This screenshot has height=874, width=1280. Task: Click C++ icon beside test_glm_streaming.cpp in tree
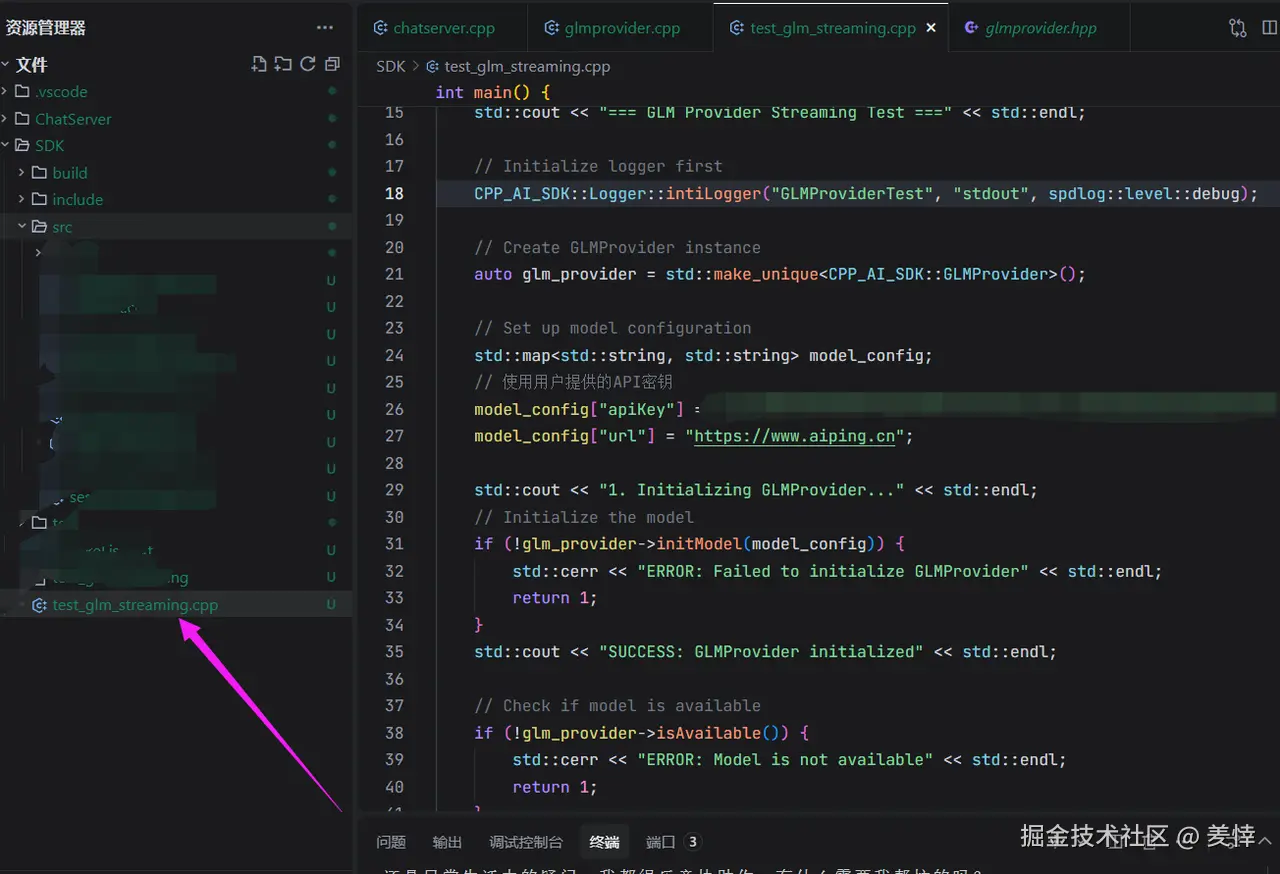[40, 605]
